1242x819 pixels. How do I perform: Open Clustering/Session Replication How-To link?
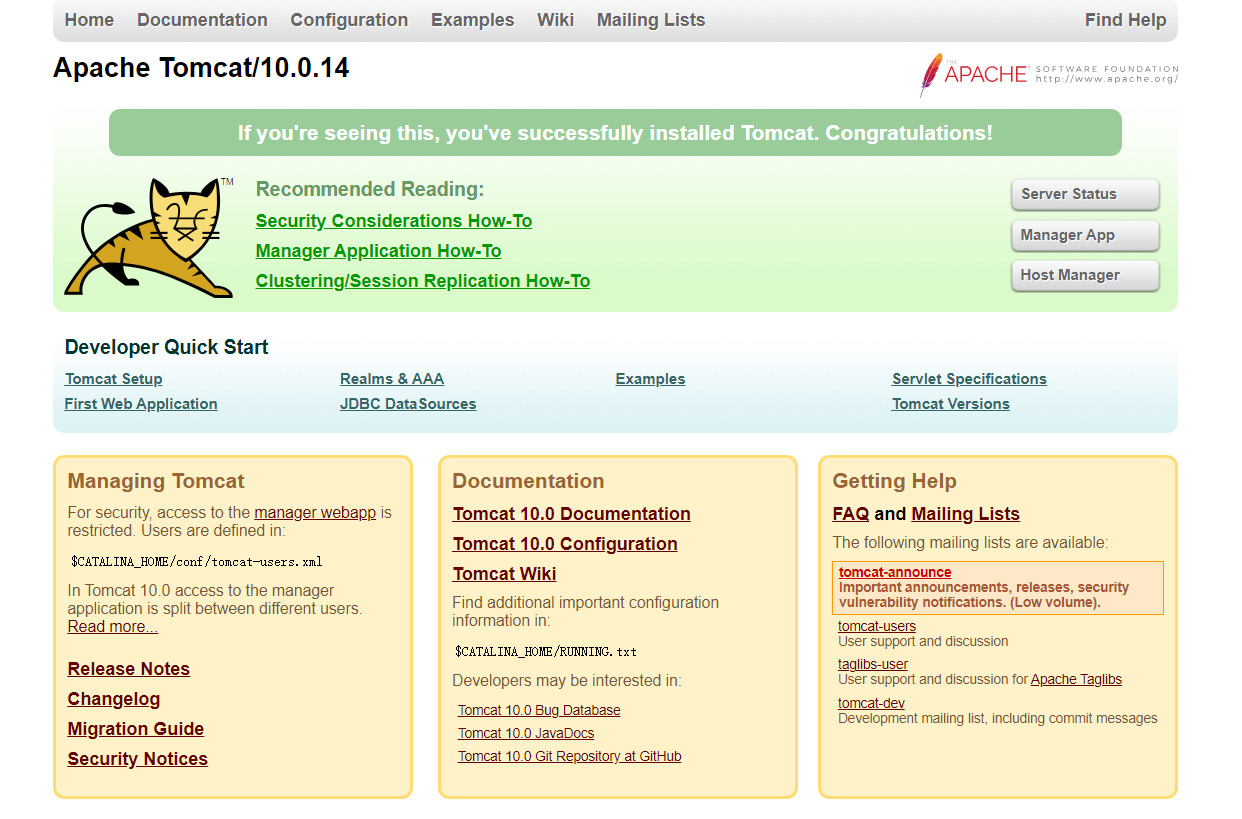(423, 281)
